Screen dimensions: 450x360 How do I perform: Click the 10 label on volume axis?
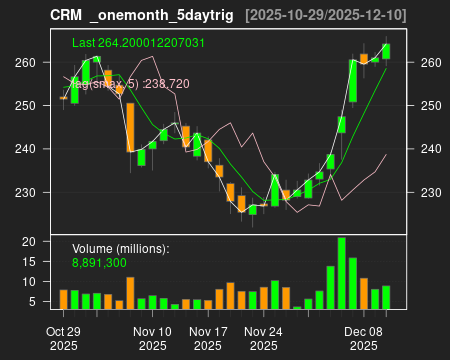click(x=29, y=282)
